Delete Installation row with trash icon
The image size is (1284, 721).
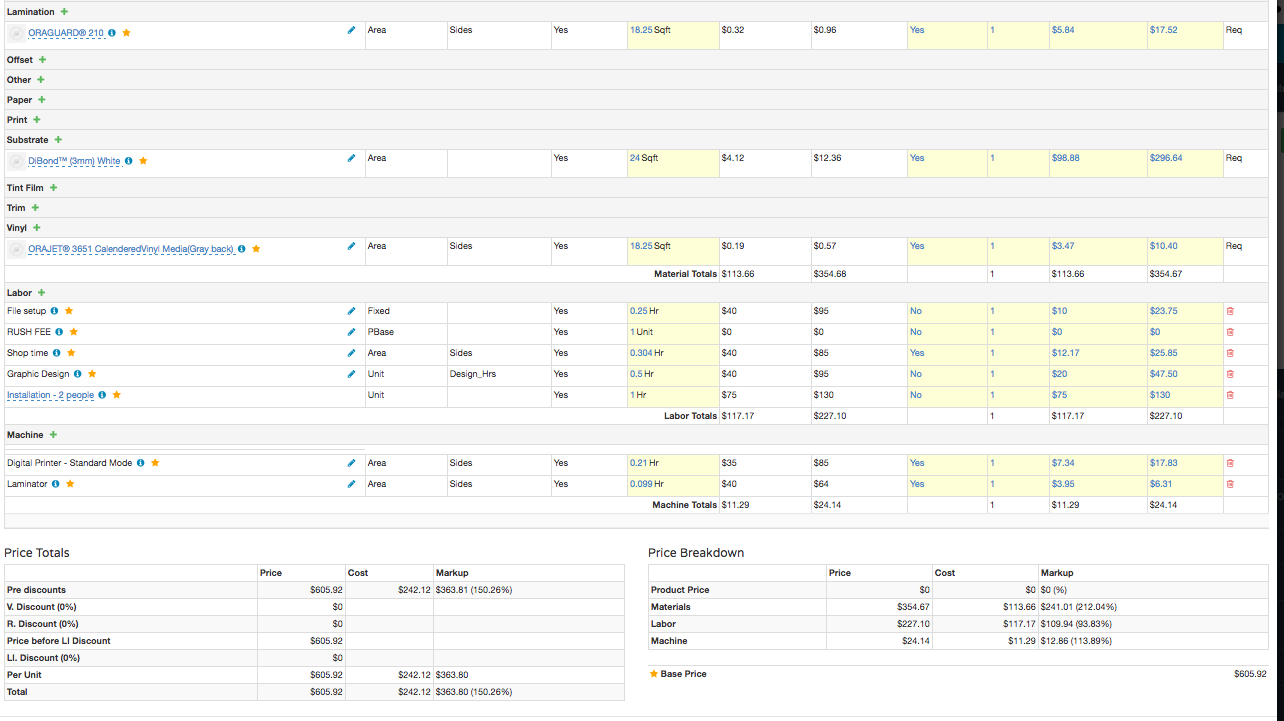tap(1230, 396)
